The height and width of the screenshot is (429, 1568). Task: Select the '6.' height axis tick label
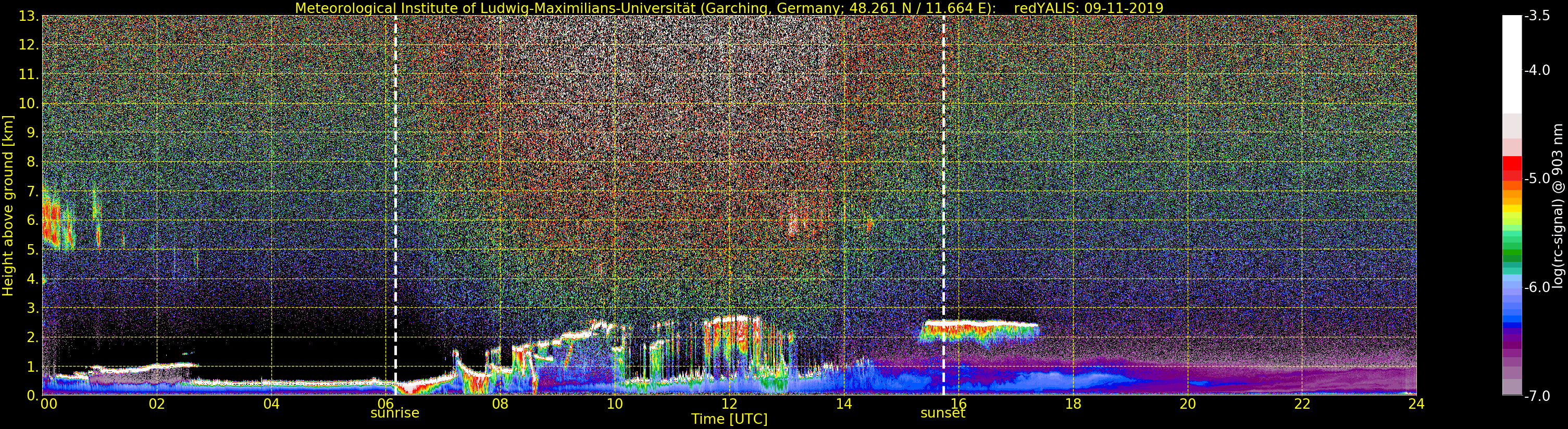(x=33, y=220)
